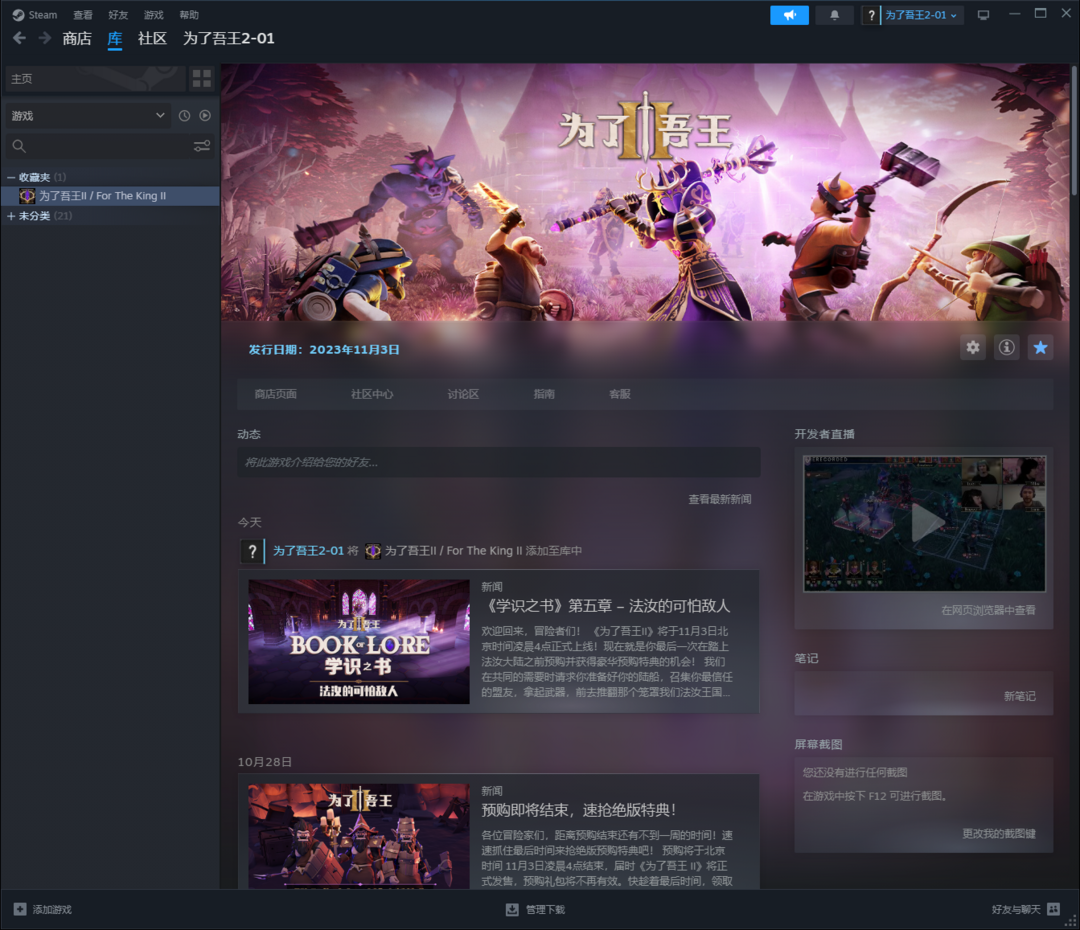Switch to the 库 tab
This screenshot has height=930, width=1080.
tap(114, 39)
